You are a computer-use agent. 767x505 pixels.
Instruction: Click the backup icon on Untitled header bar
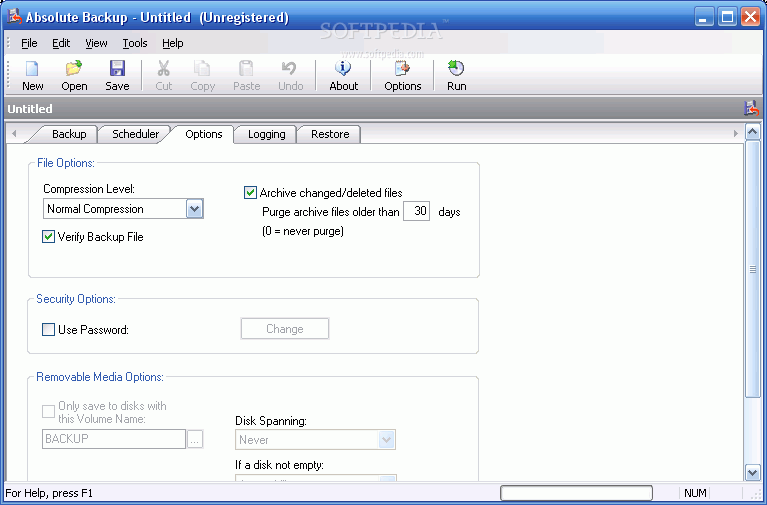[751, 108]
